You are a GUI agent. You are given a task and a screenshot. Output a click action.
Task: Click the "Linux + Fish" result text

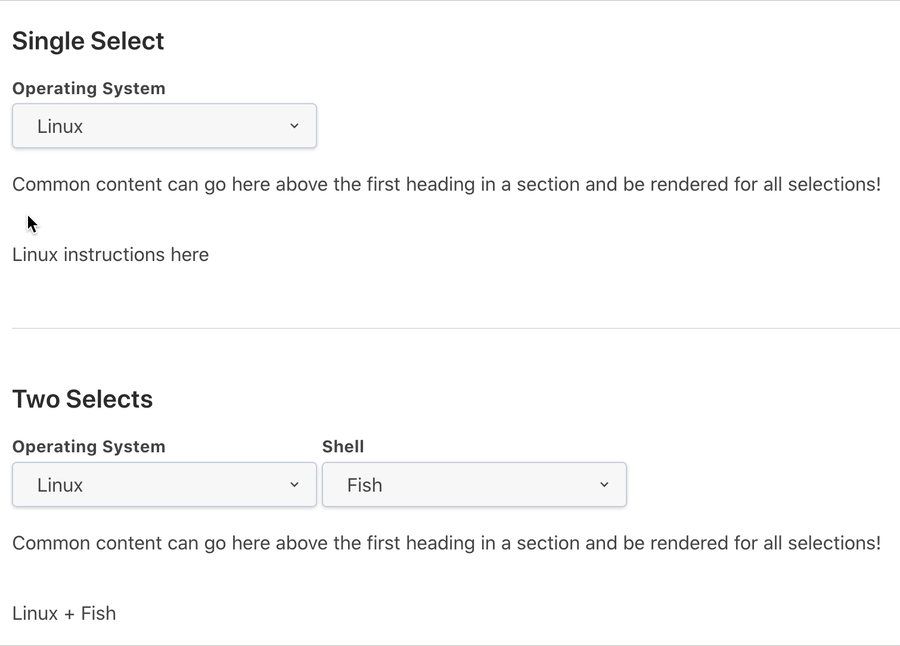pos(64,613)
